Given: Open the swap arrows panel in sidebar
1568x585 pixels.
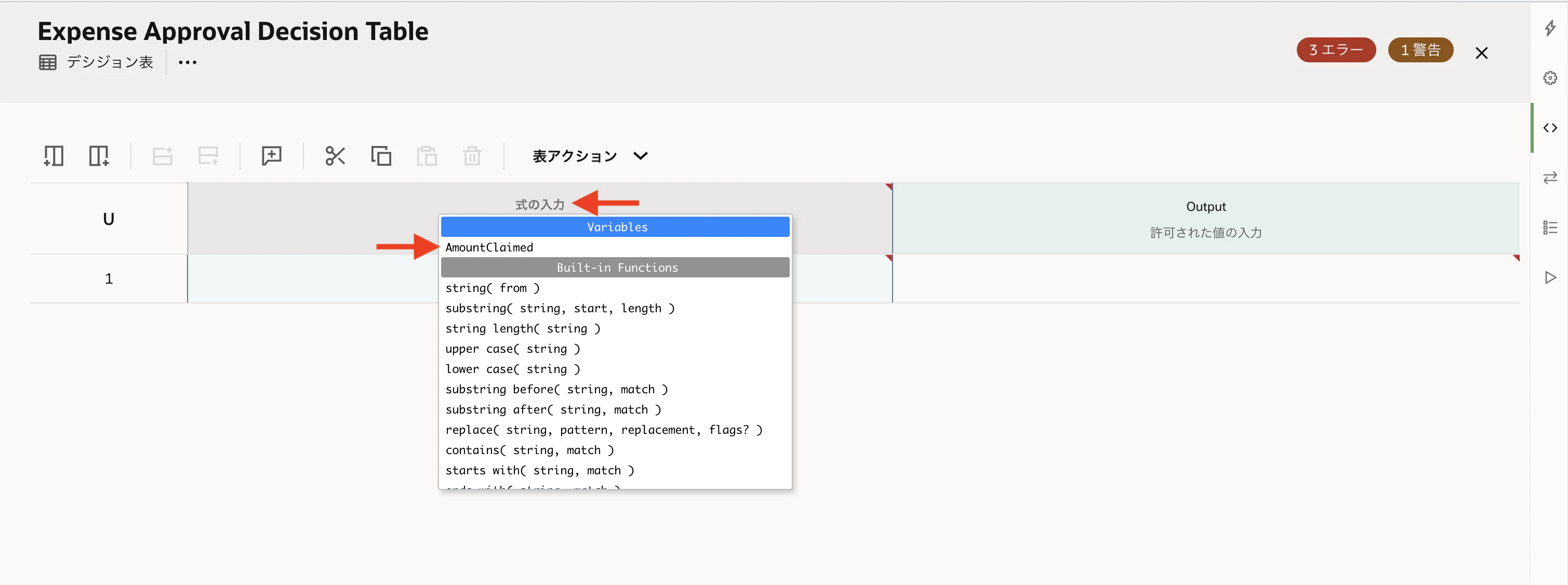Looking at the screenshot, I should click(x=1550, y=178).
